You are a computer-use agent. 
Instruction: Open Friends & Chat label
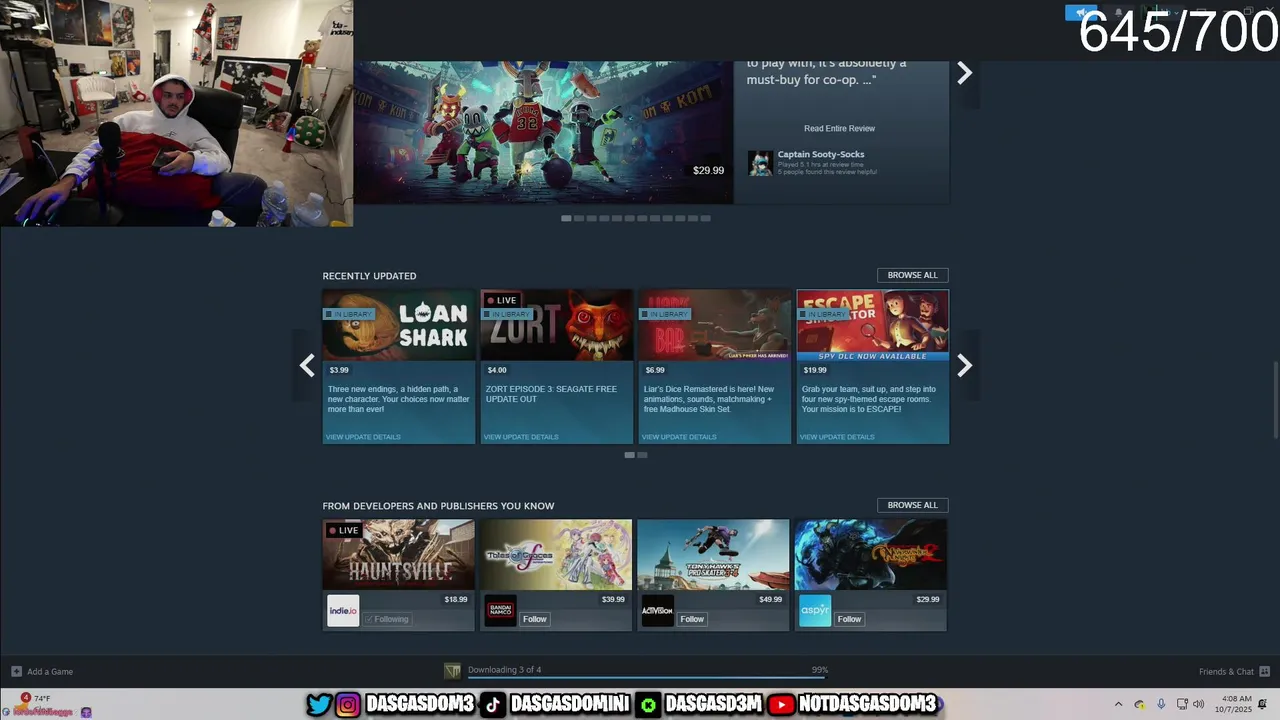click(1226, 671)
